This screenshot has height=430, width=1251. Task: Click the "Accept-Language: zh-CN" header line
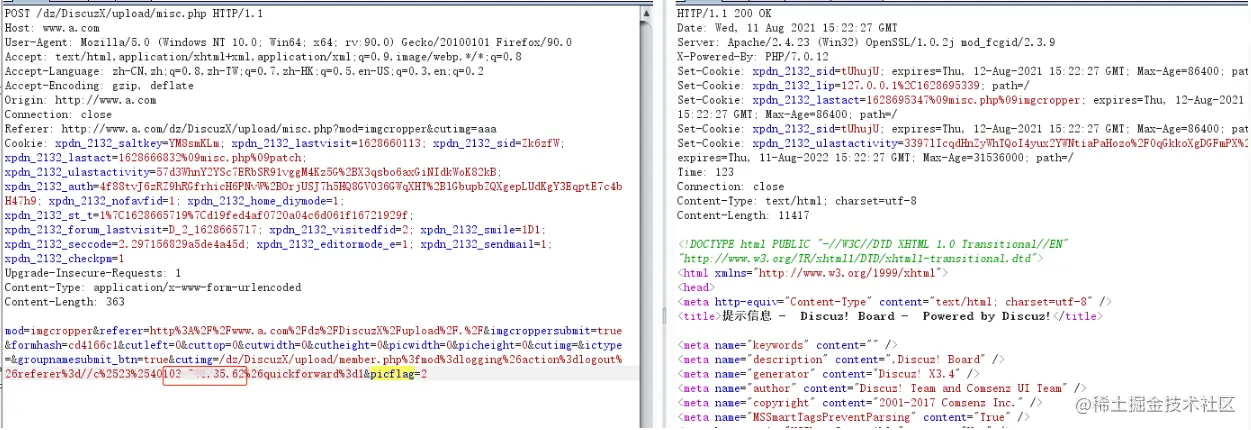pos(244,72)
